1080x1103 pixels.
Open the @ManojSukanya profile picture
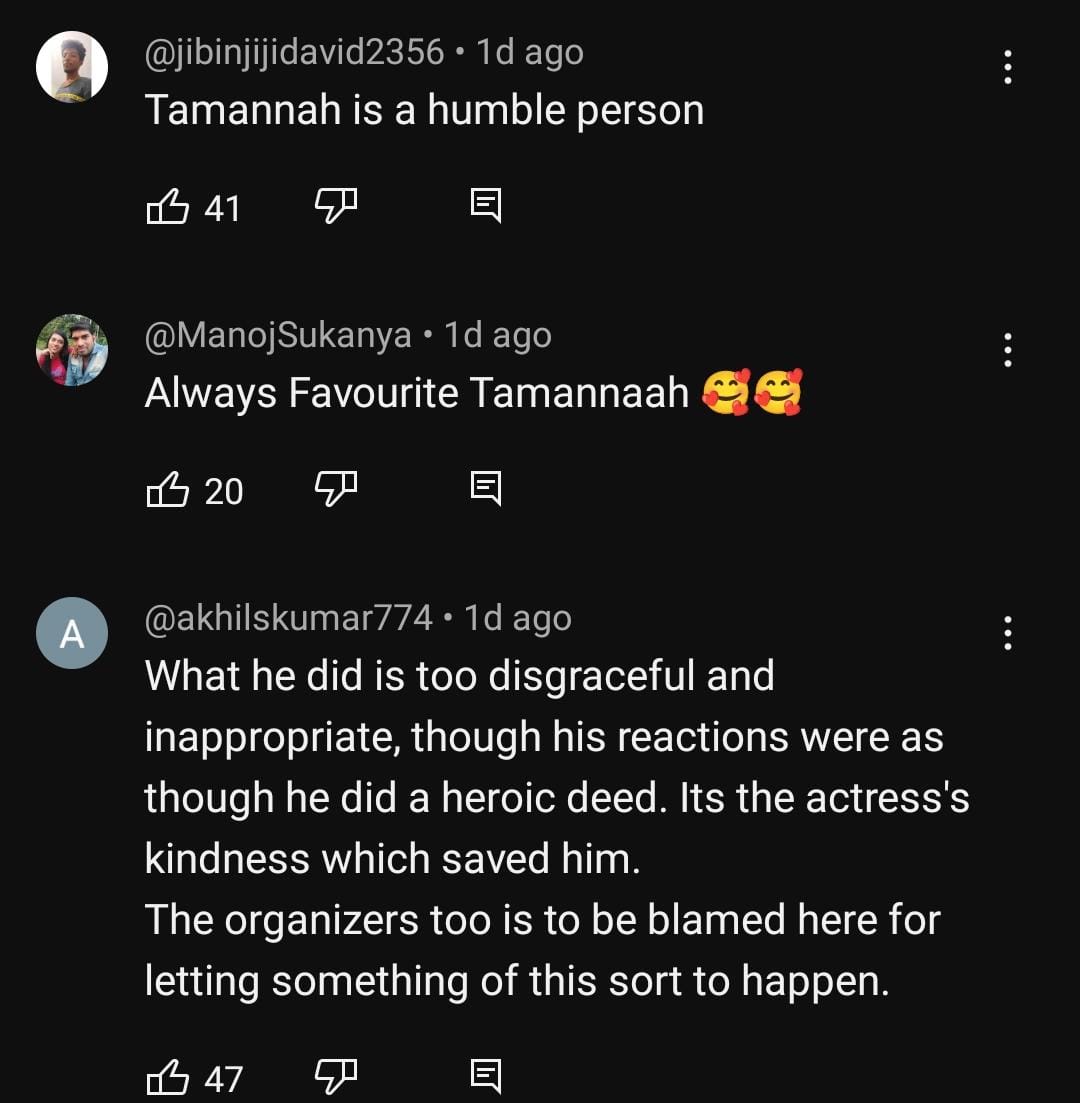point(72,350)
